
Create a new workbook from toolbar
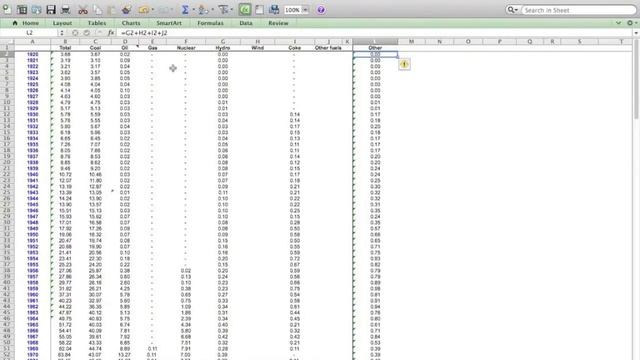pos(7,9)
